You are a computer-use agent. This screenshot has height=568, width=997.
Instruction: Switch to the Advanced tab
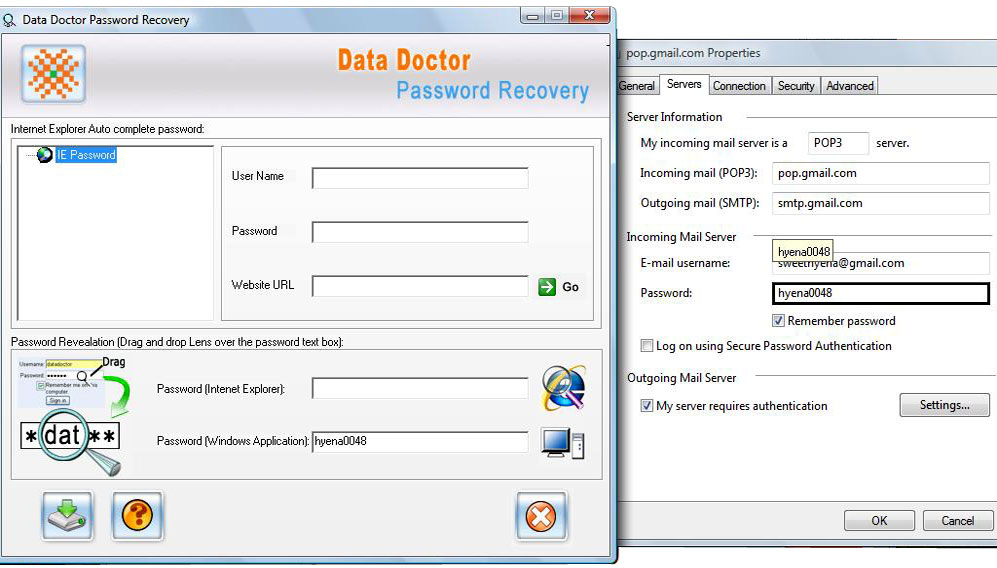click(x=850, y=86)
